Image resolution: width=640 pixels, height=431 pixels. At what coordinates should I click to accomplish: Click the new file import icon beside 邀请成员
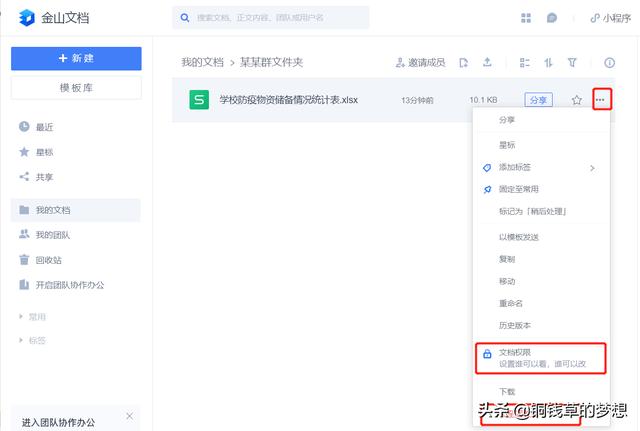464,62
